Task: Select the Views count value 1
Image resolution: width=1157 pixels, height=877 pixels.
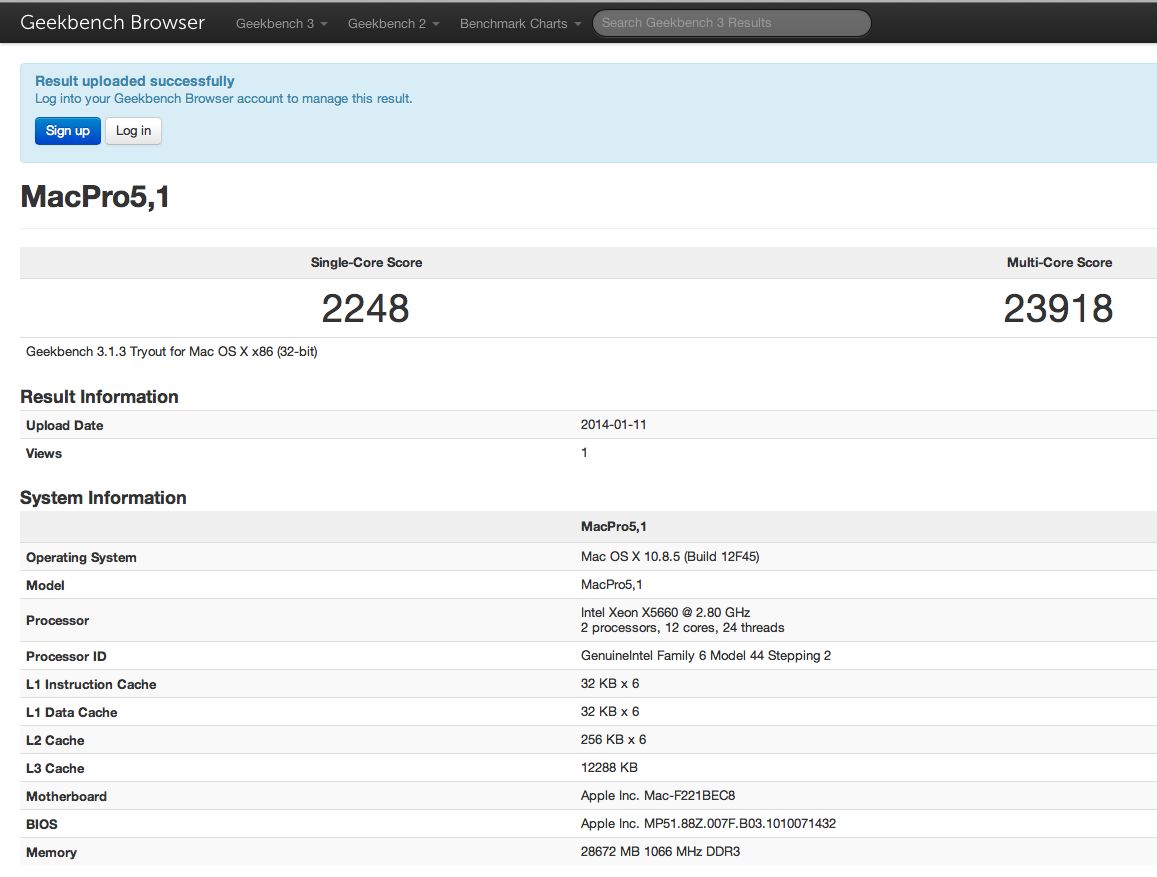Action: pos(584,453)
